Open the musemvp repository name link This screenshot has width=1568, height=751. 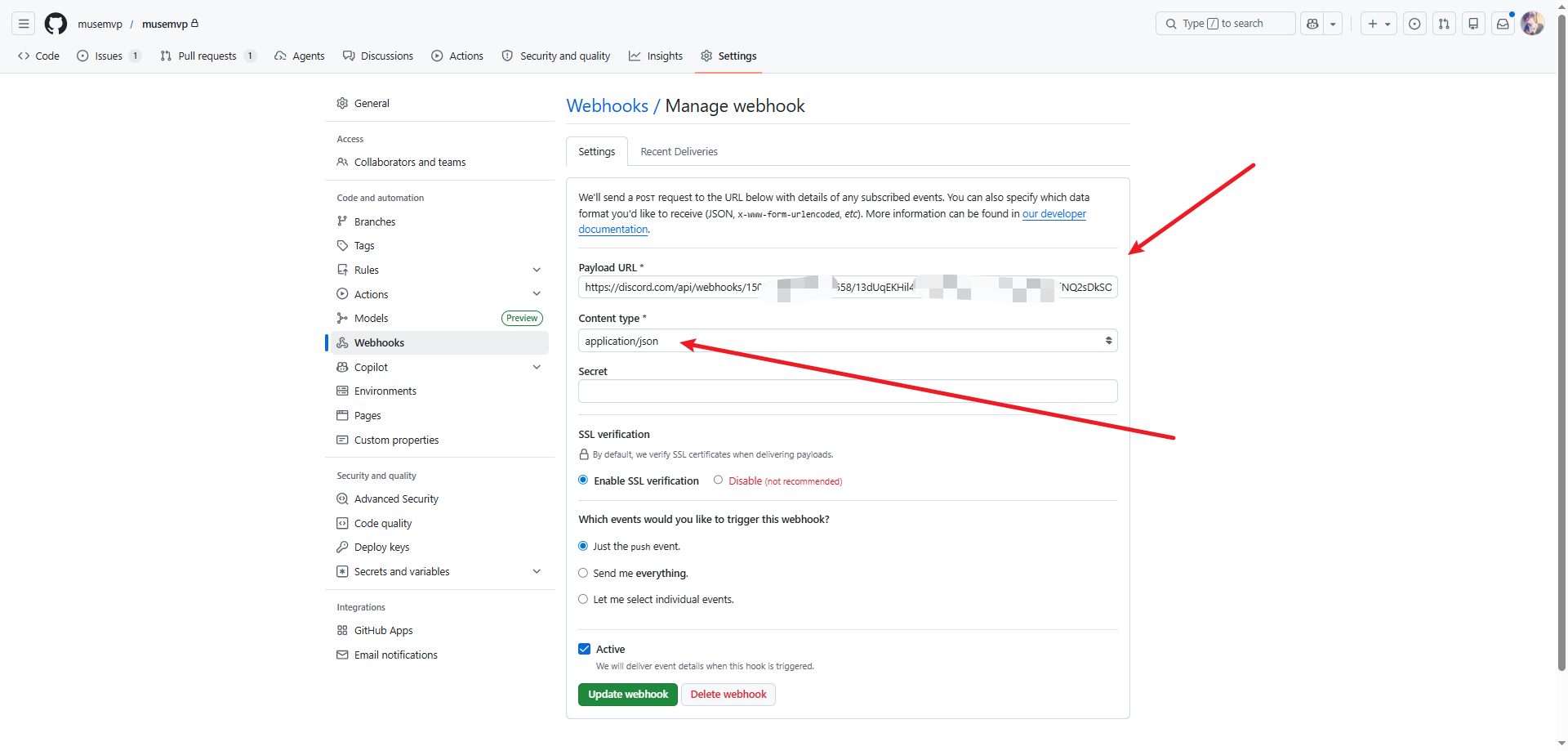click(x=165, y=24)
